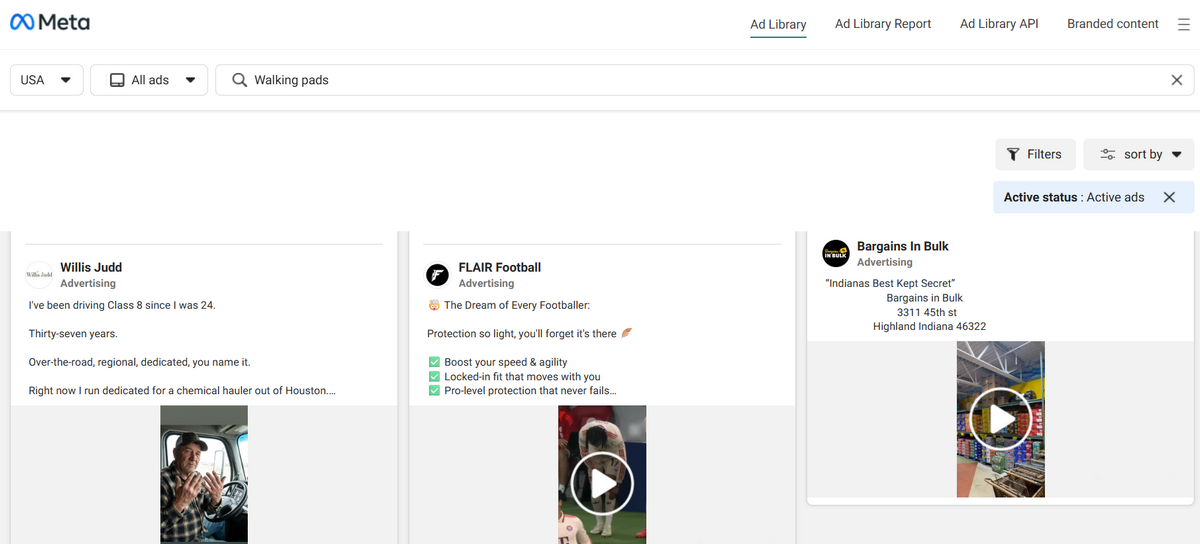
Task: Click "Highland Indiana 46322" text
Action: click(x=929, y=327)
